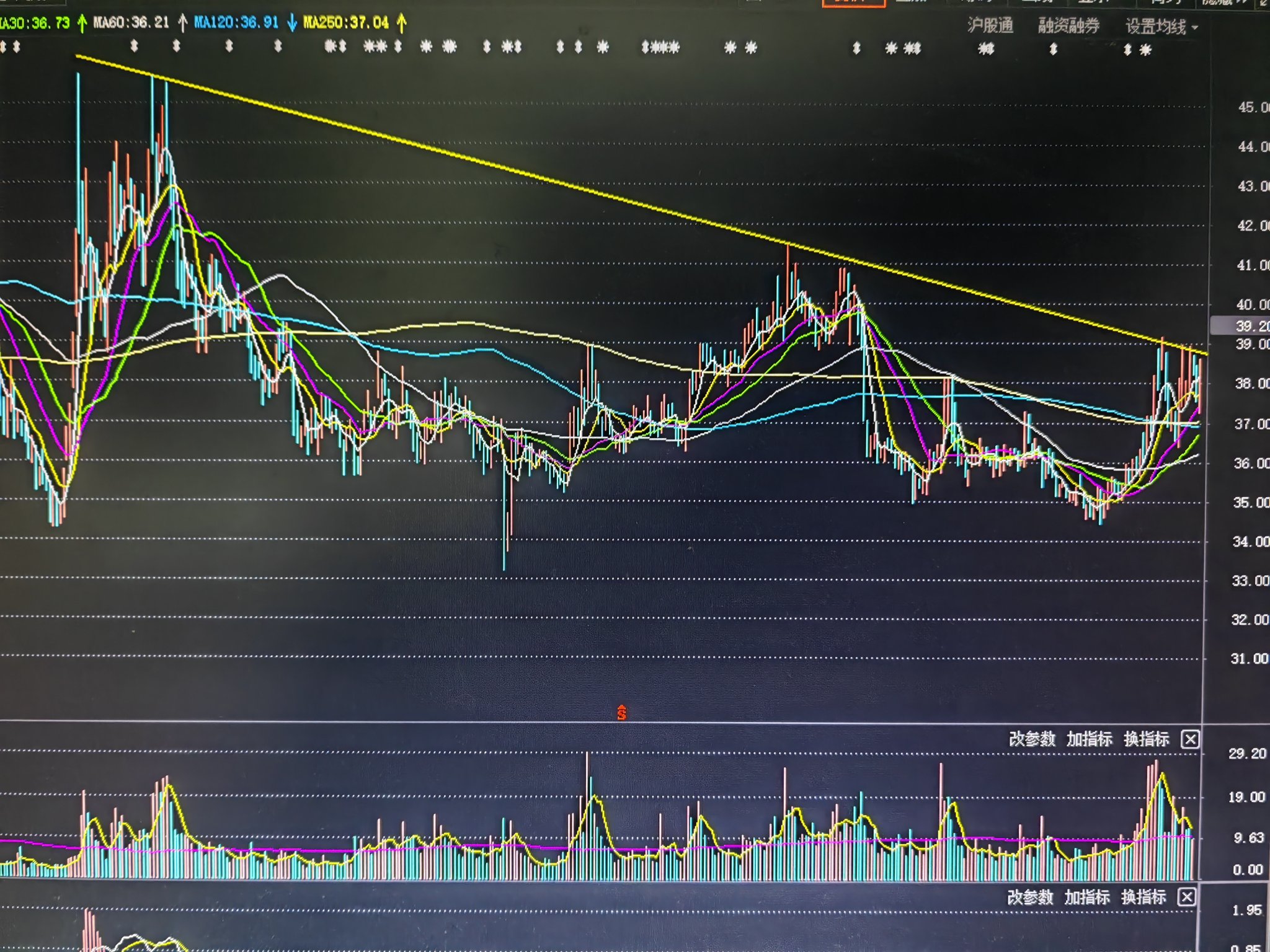Select the MA250:37.04 average label

[x=346, y=24]
